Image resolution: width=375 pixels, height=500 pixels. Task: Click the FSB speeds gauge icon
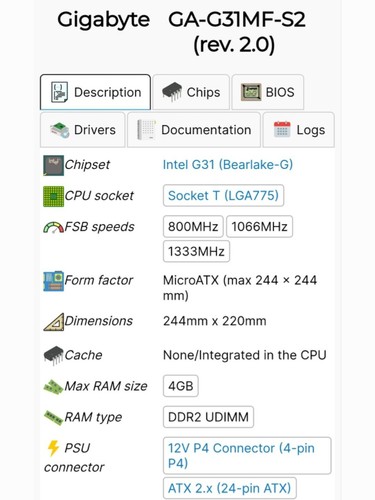[53, 227]
